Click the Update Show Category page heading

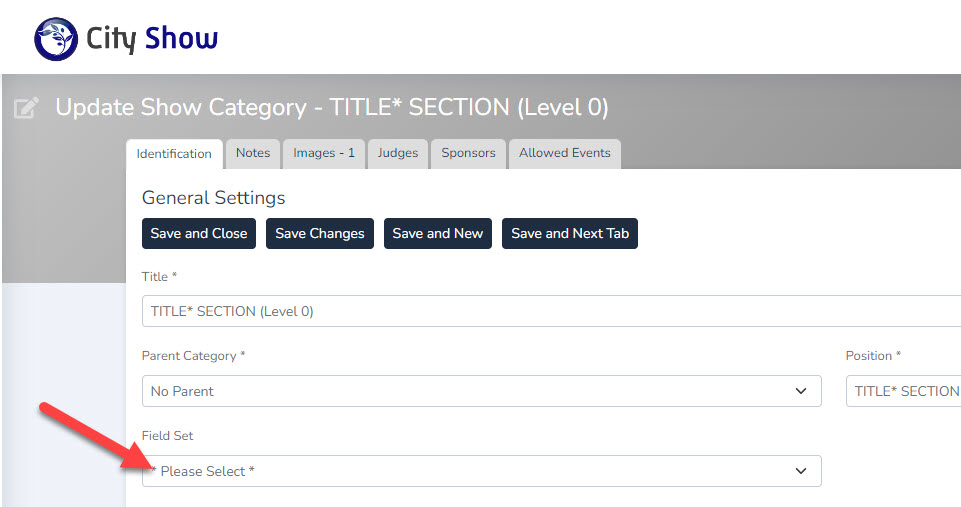point(331,107)
